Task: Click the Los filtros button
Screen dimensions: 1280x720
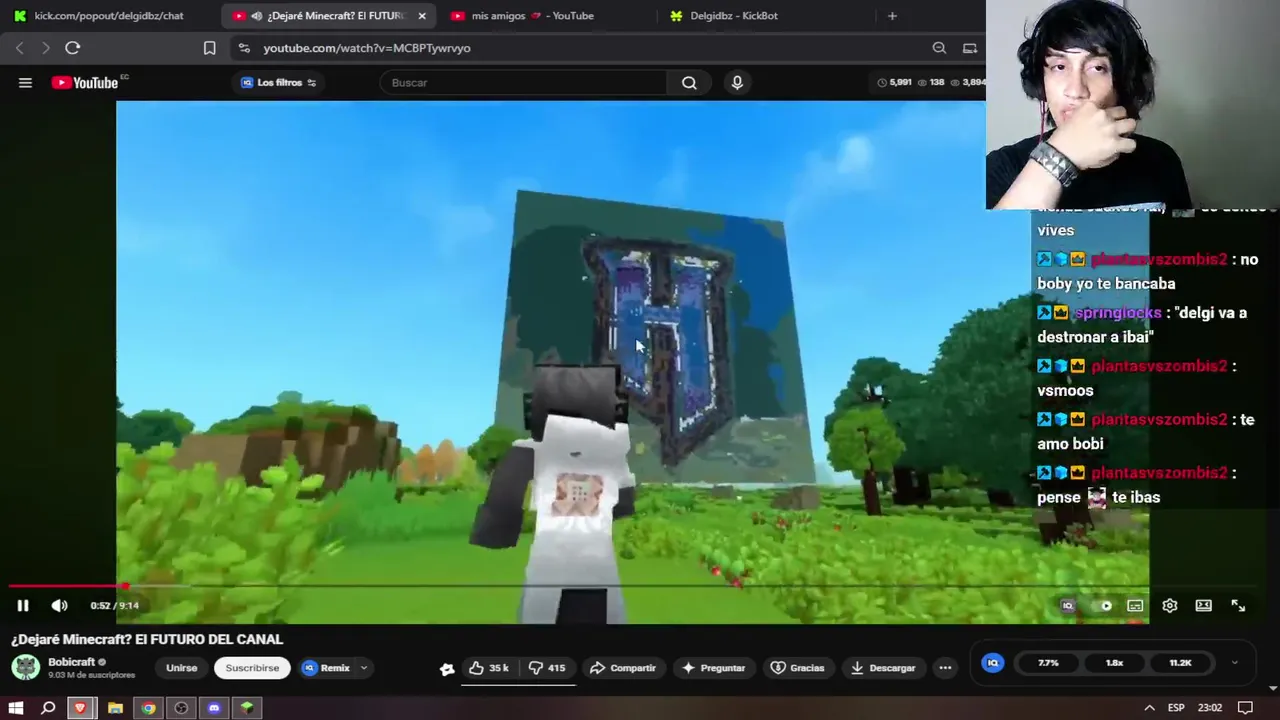Action: [x=279, y=83]
